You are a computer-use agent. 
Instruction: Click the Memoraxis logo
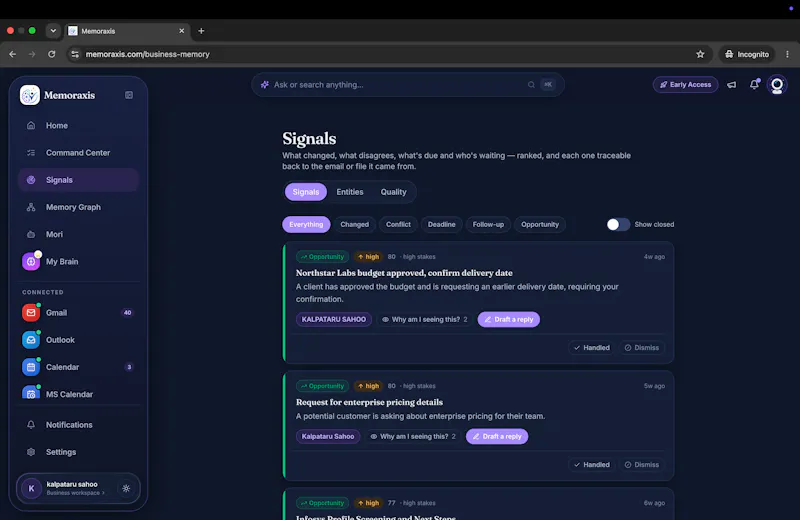(x=30, y=95)
